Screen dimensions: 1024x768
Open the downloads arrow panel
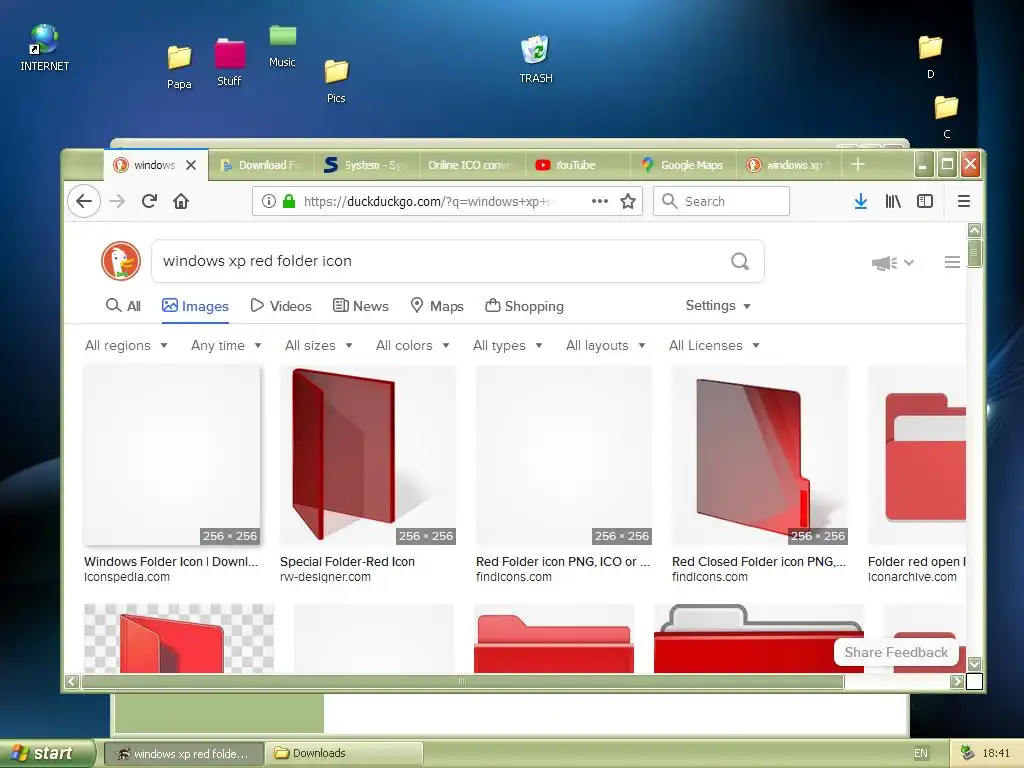pyautogui.click(x=861, y=201)
